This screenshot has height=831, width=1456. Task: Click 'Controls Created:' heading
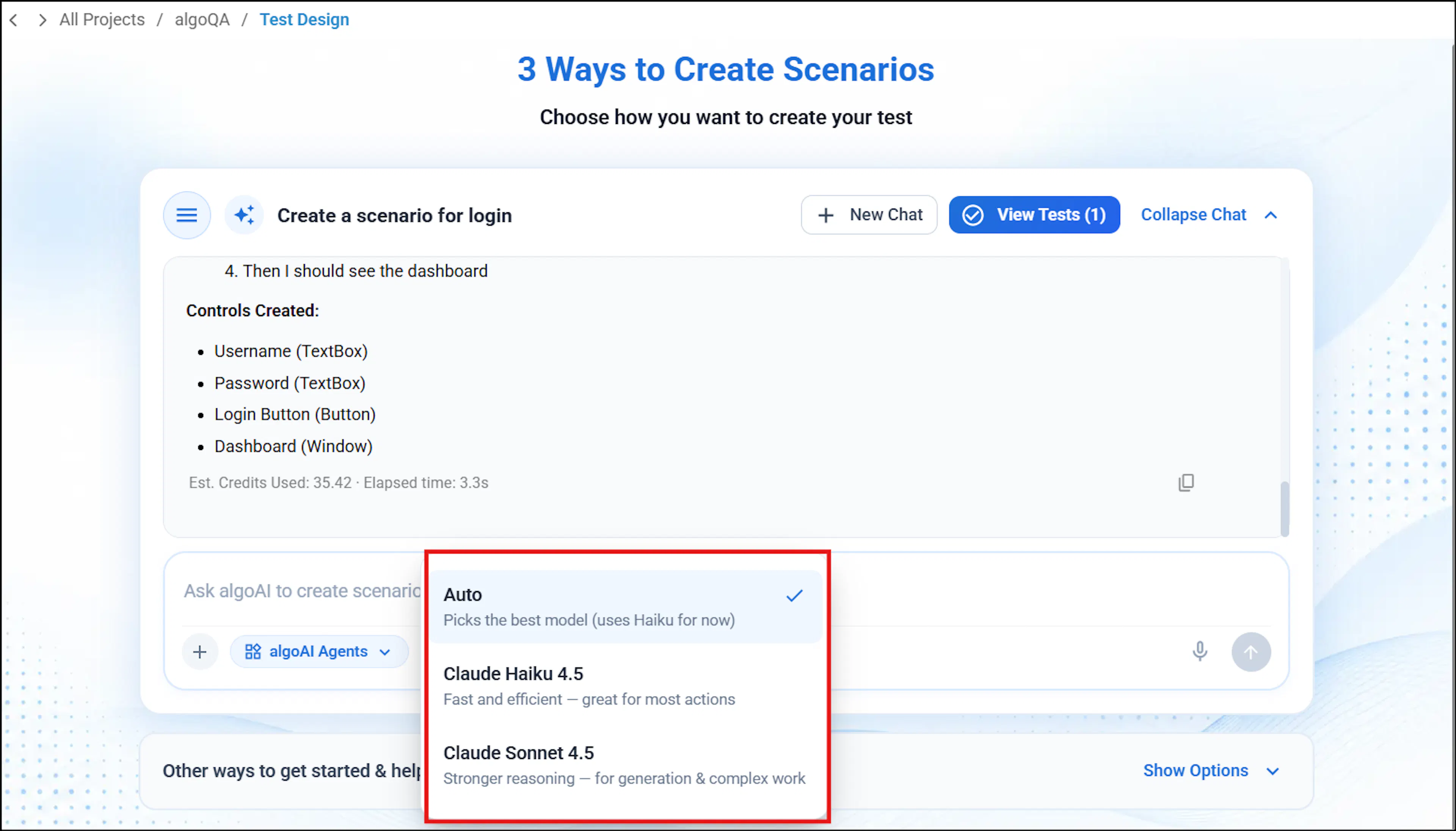tap(252, 310)
